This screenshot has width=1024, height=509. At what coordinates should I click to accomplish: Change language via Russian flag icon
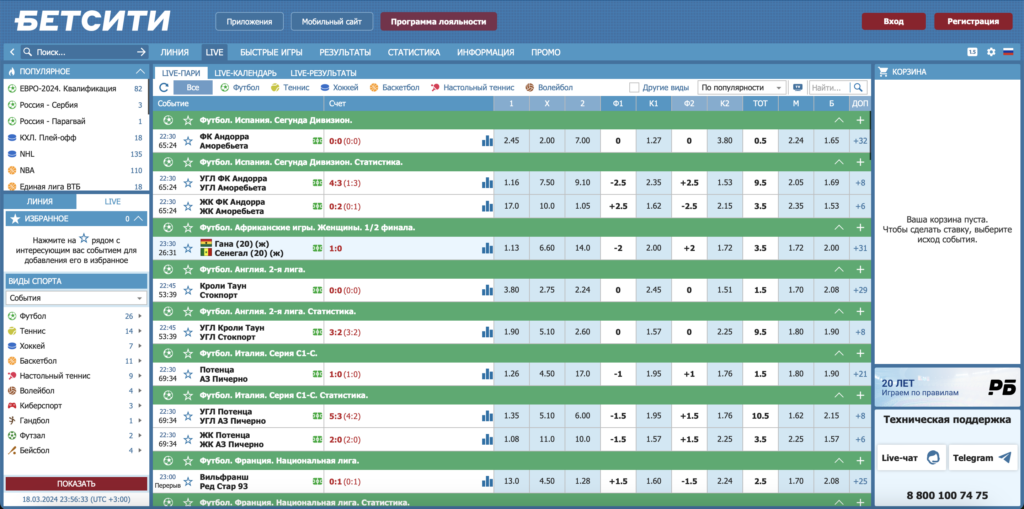click(1008, 52)
